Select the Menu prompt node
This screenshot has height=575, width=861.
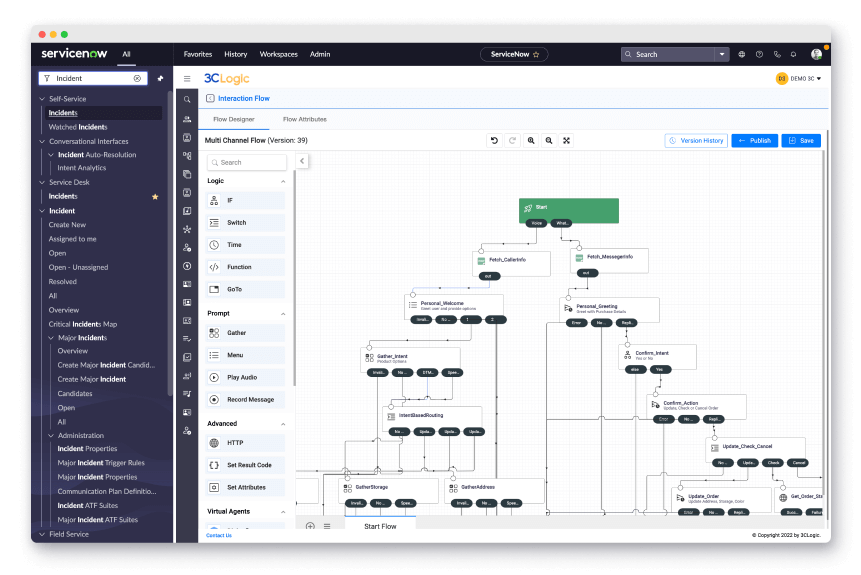coord(245,355)
